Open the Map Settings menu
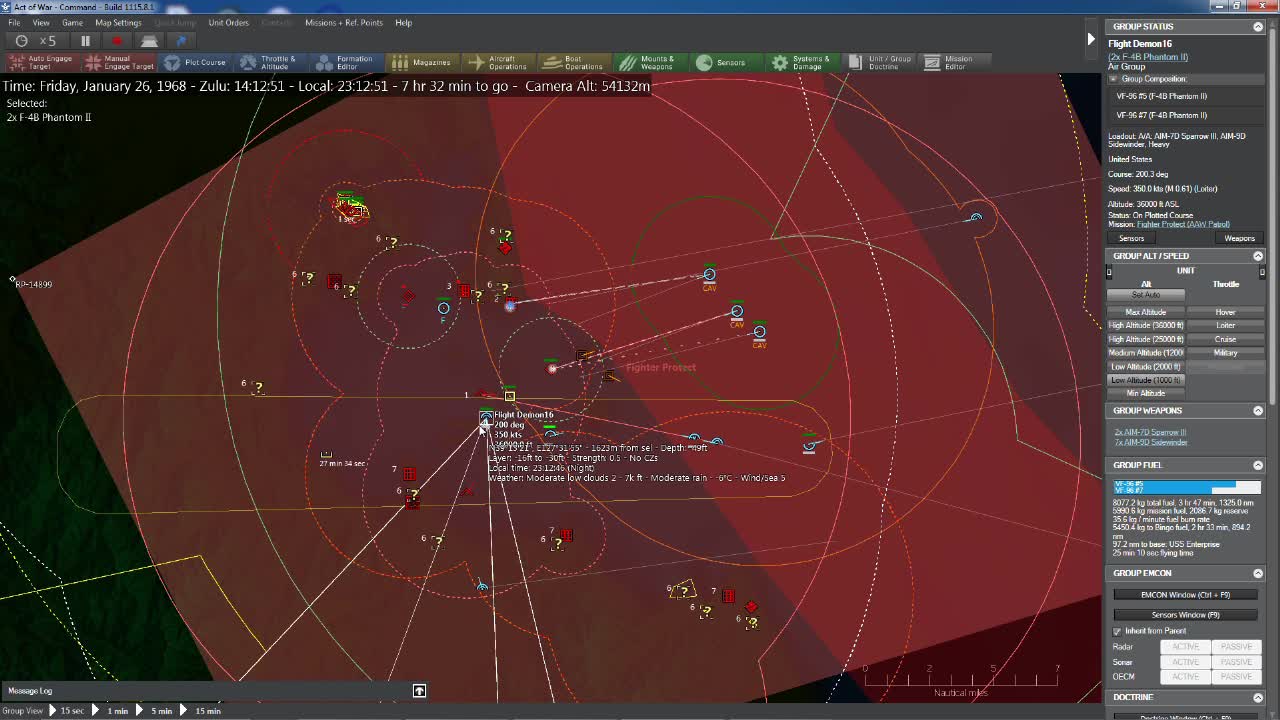This screenshot has width=1280, height=720. 118,22
